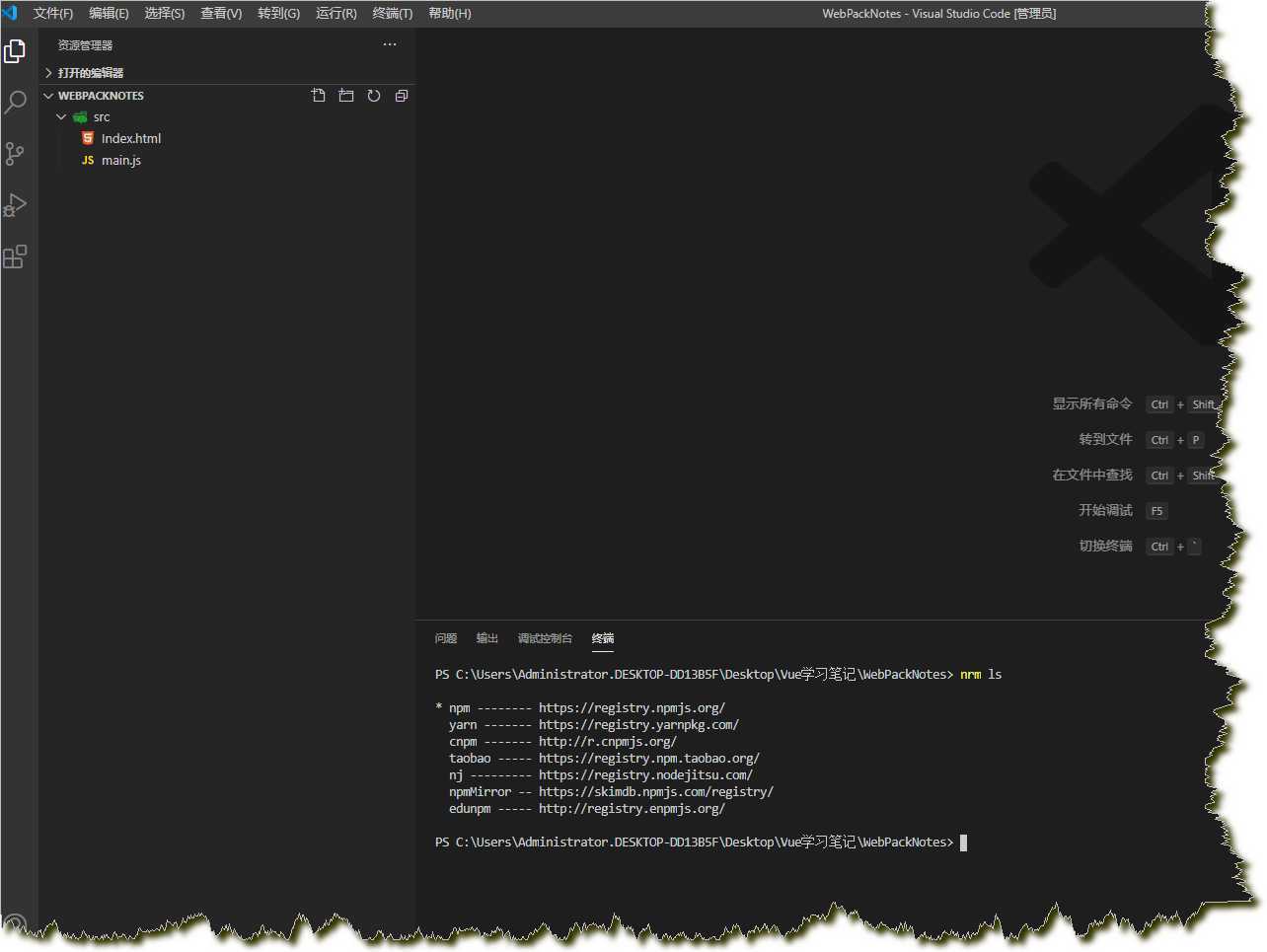Create a new file in WEBPACKNOTES
The image size is (1267, 952).
click(x=319, y=96)
